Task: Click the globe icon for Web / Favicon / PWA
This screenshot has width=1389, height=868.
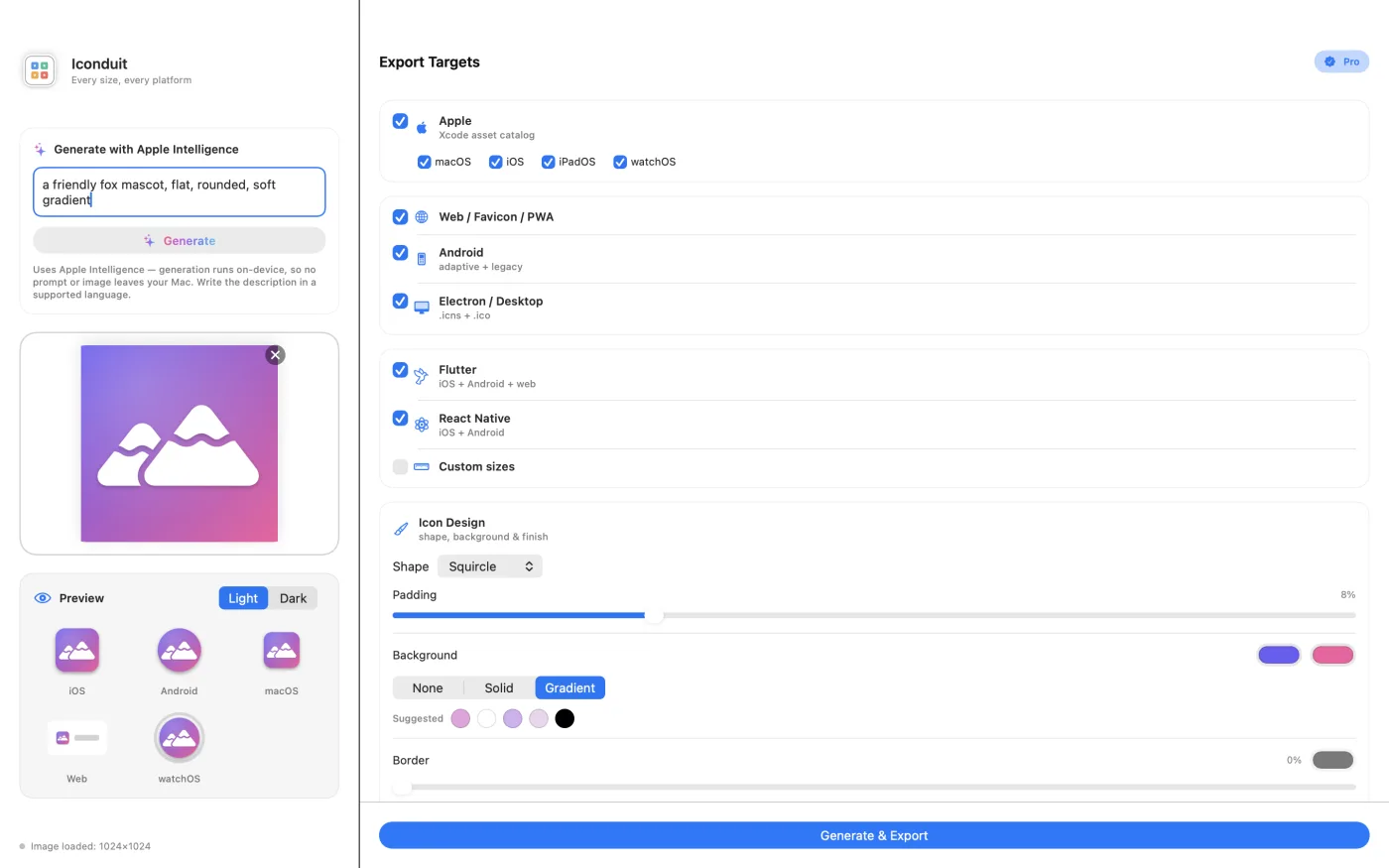Action: (422, 217)
